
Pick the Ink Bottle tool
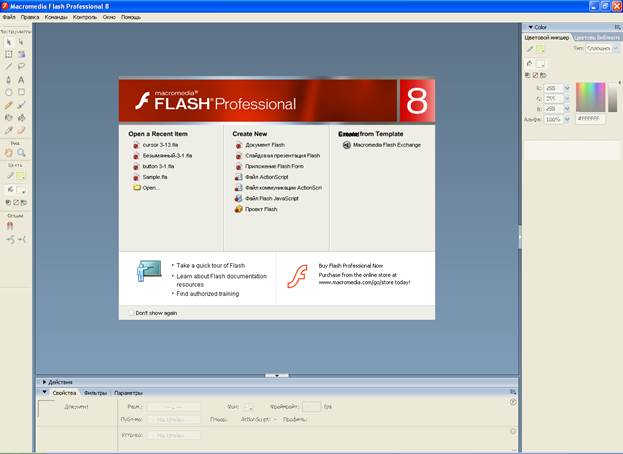pos(9,118)
